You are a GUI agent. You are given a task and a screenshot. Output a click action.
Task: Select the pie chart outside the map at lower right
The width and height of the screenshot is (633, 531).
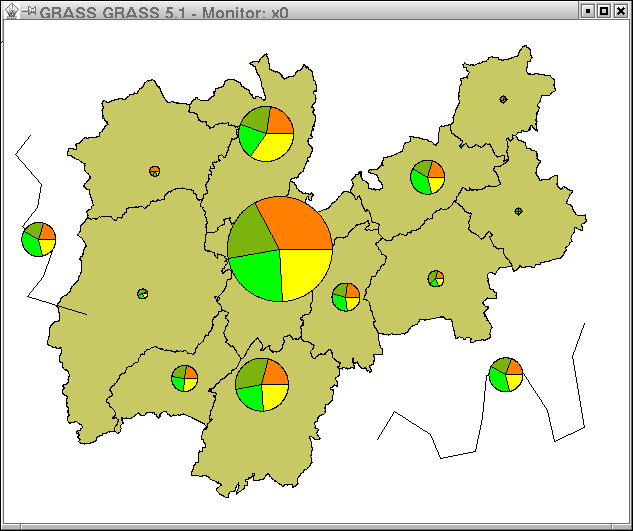coord(506,375)
